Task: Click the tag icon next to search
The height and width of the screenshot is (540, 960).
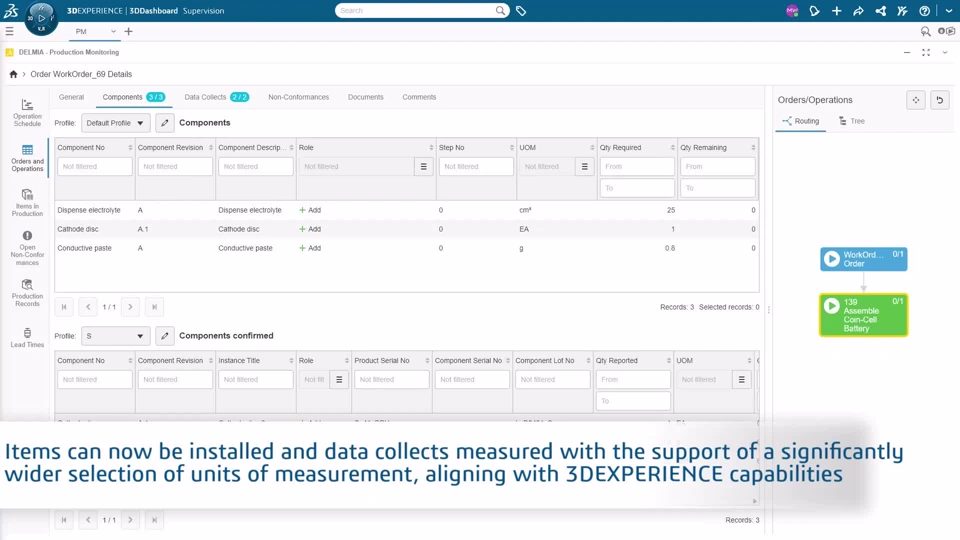Action: point(521,10)
